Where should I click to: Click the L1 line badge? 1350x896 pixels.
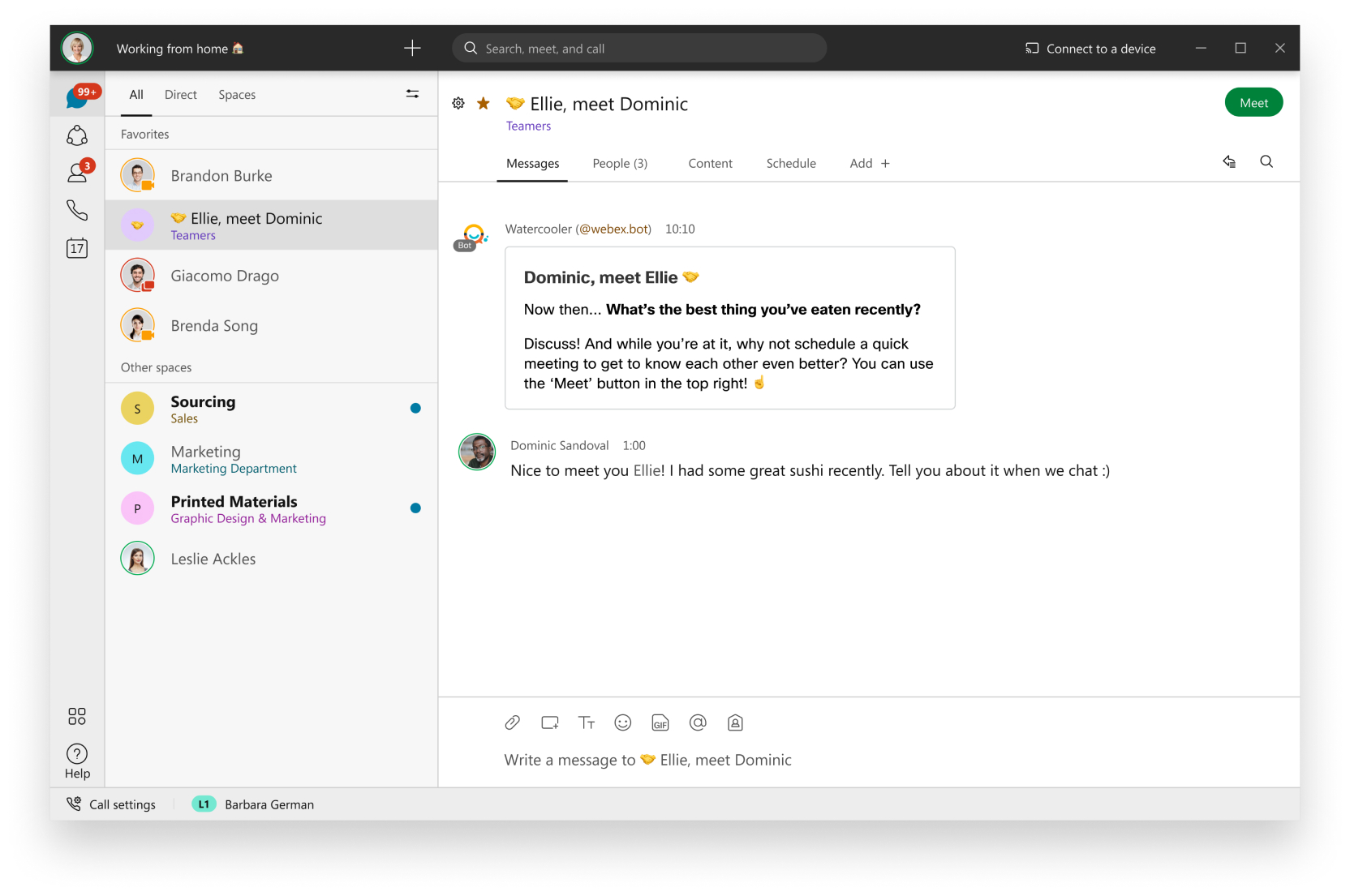204,804
